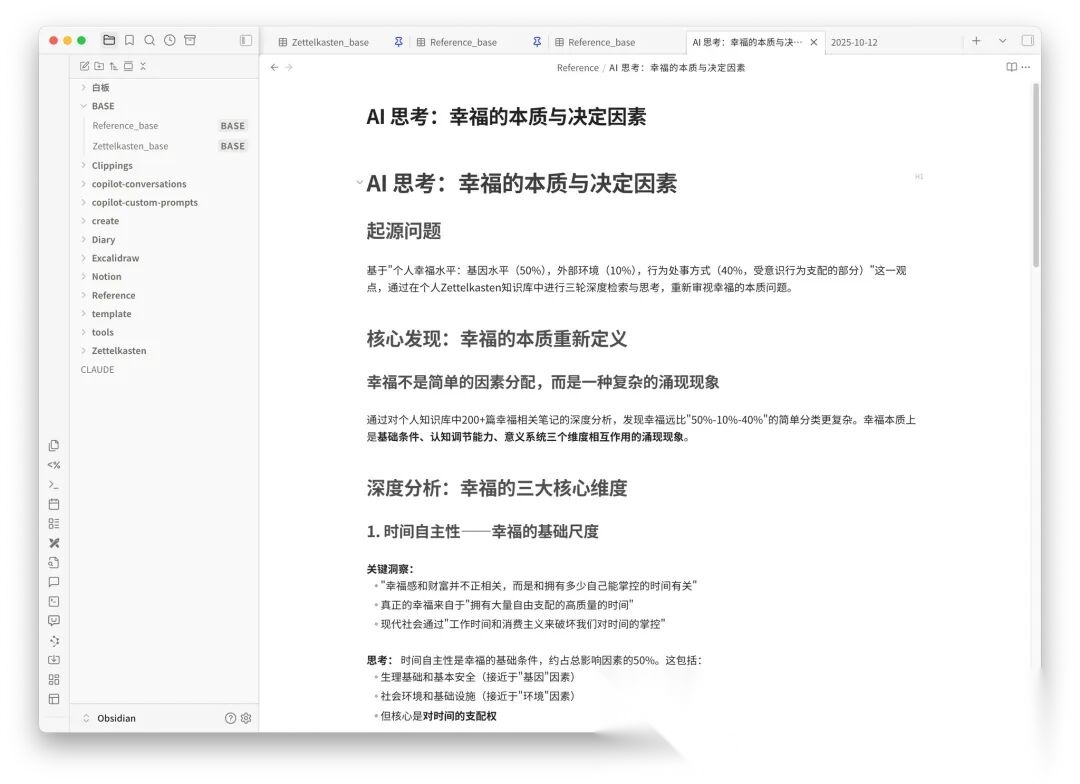Click the smiley chat ribbon icon
Image resolution: width=1080 pixels, height=784 pixels.
click(x=54, y=621)
